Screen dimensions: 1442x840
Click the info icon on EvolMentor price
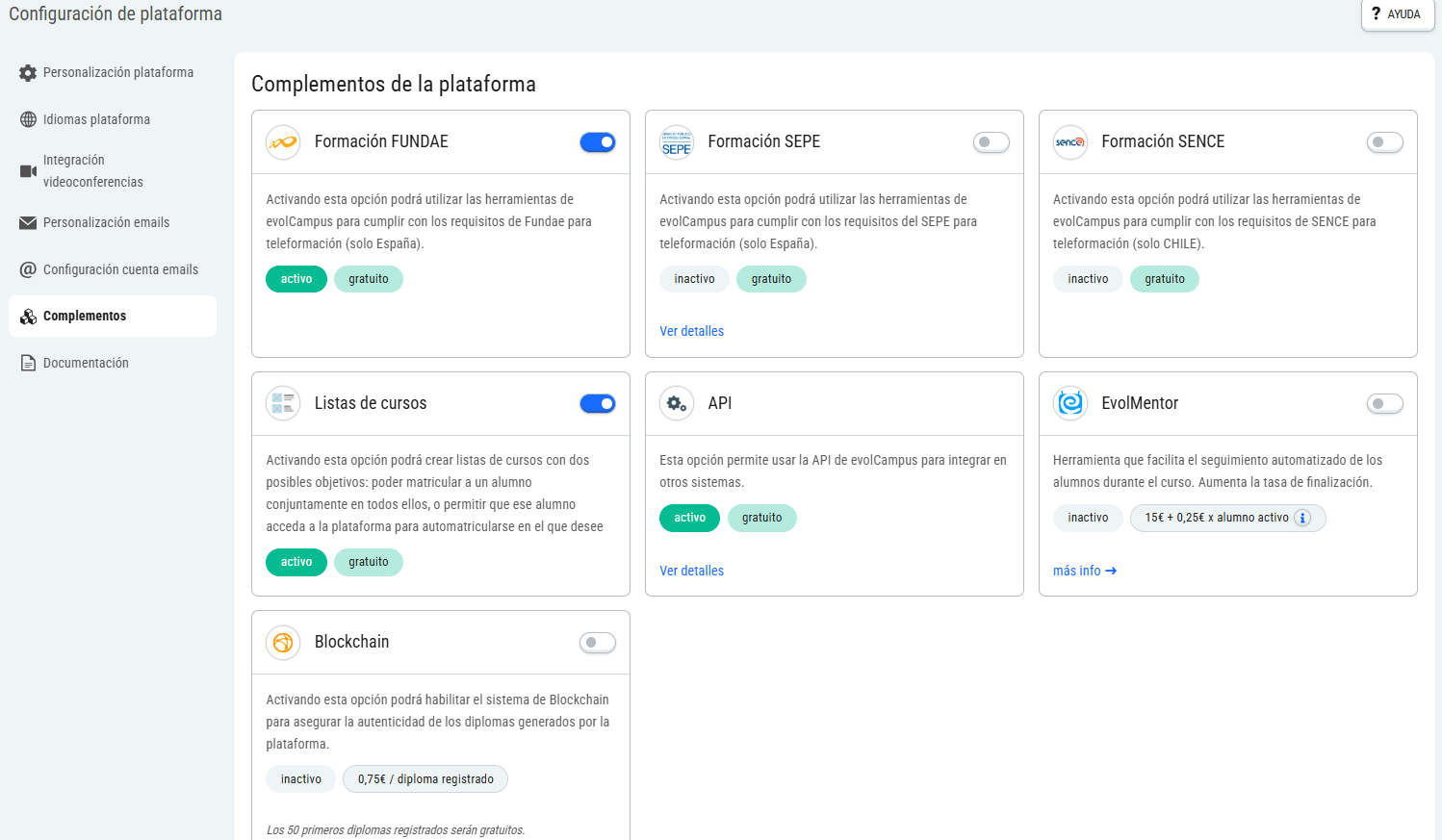[1302, 518]
